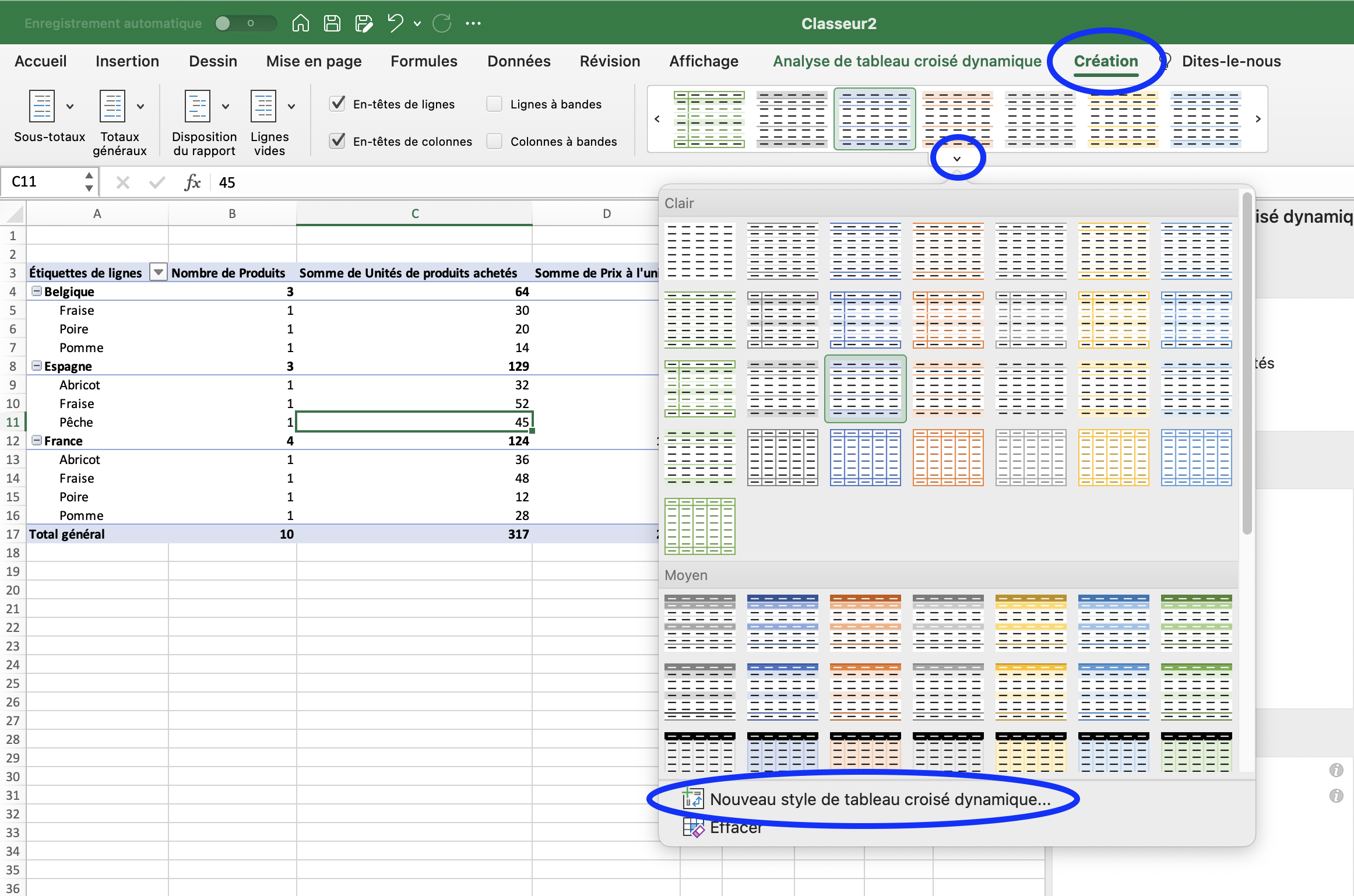Open the Sous-totaux options

(70, 106)
